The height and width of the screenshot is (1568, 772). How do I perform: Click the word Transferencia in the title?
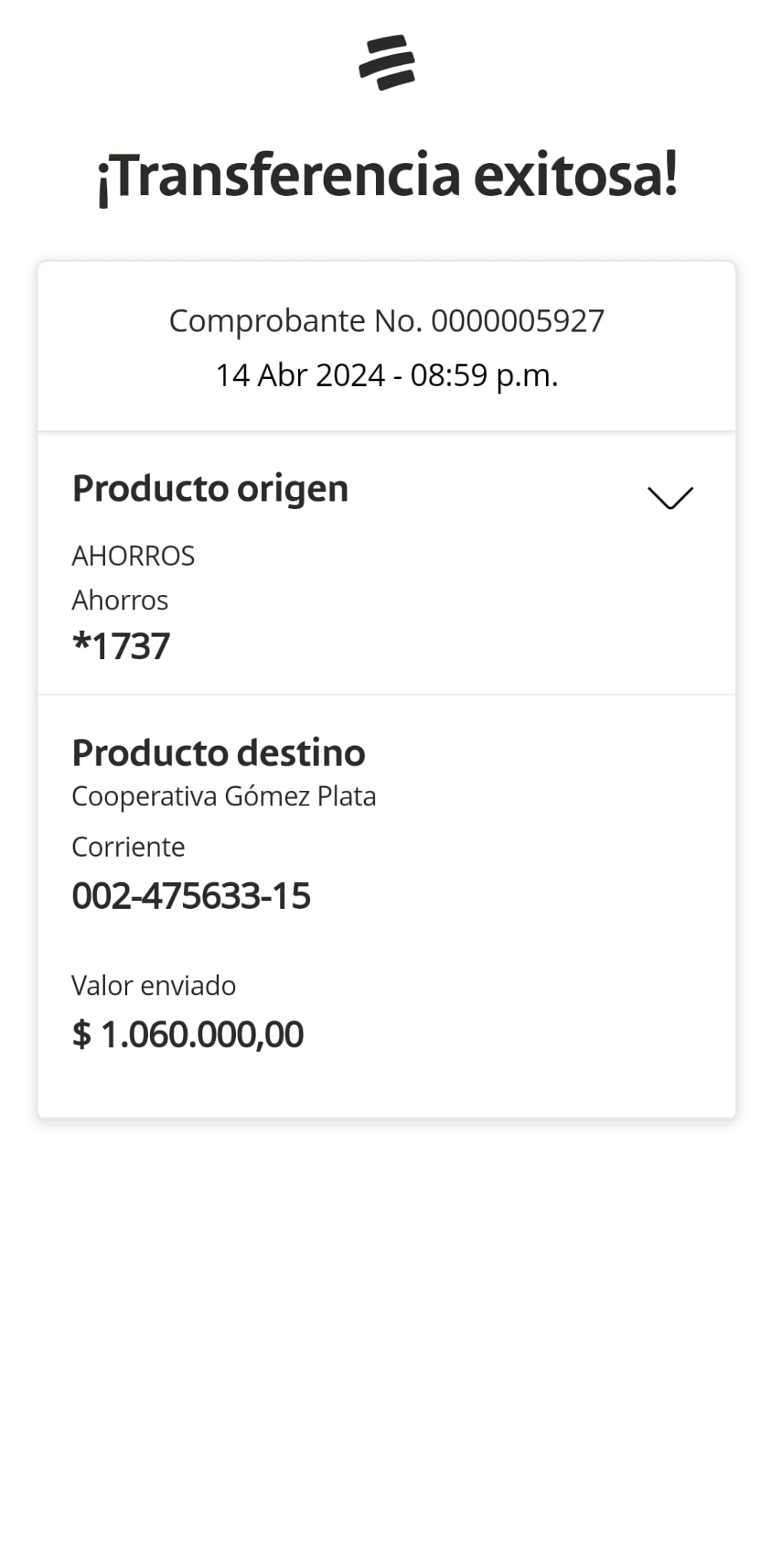[x=279, y=175]
